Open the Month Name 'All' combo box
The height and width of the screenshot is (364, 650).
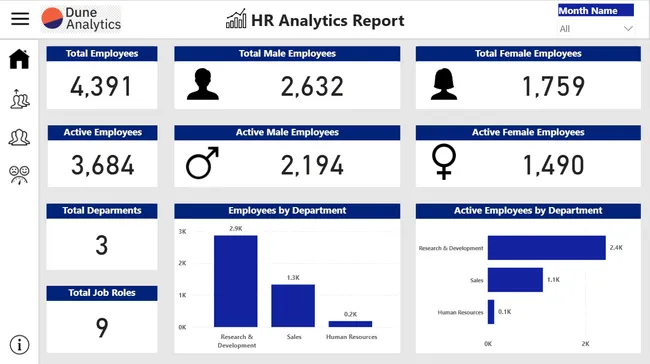596,29
